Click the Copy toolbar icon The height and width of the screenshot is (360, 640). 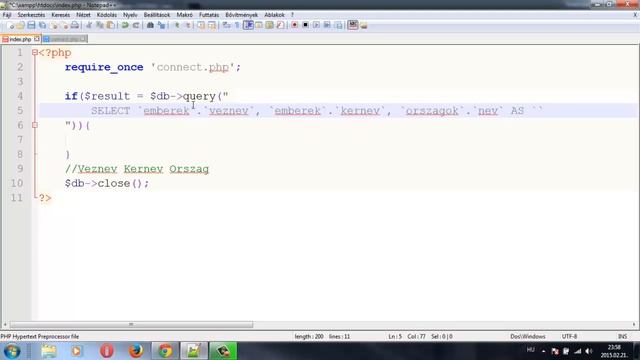(x=100, y=25)
